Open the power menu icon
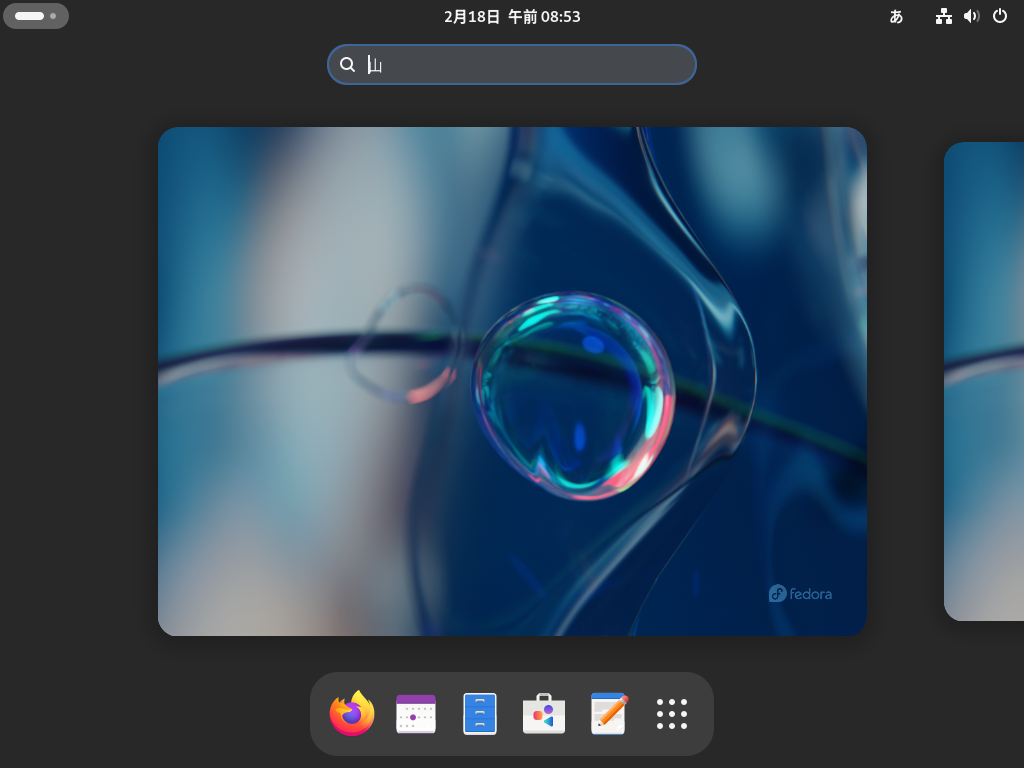 1000,16
